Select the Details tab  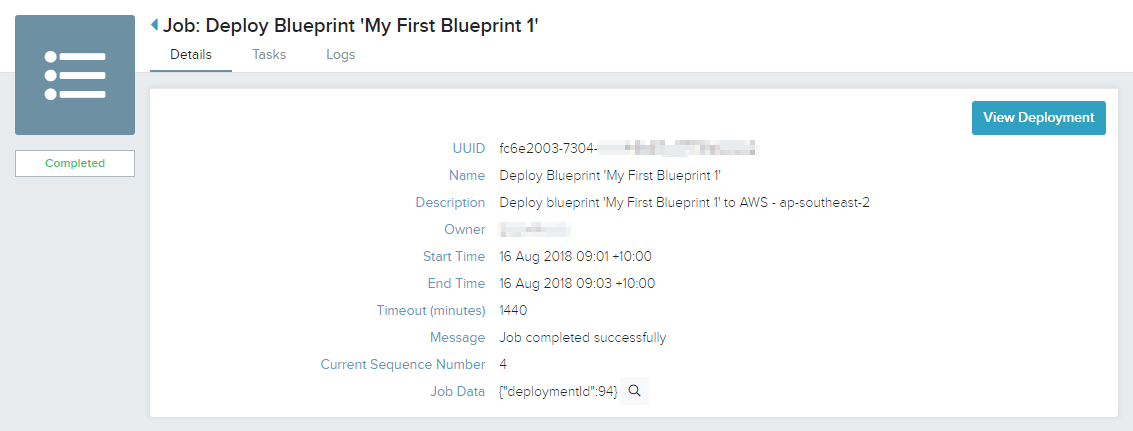coord(191,55)
